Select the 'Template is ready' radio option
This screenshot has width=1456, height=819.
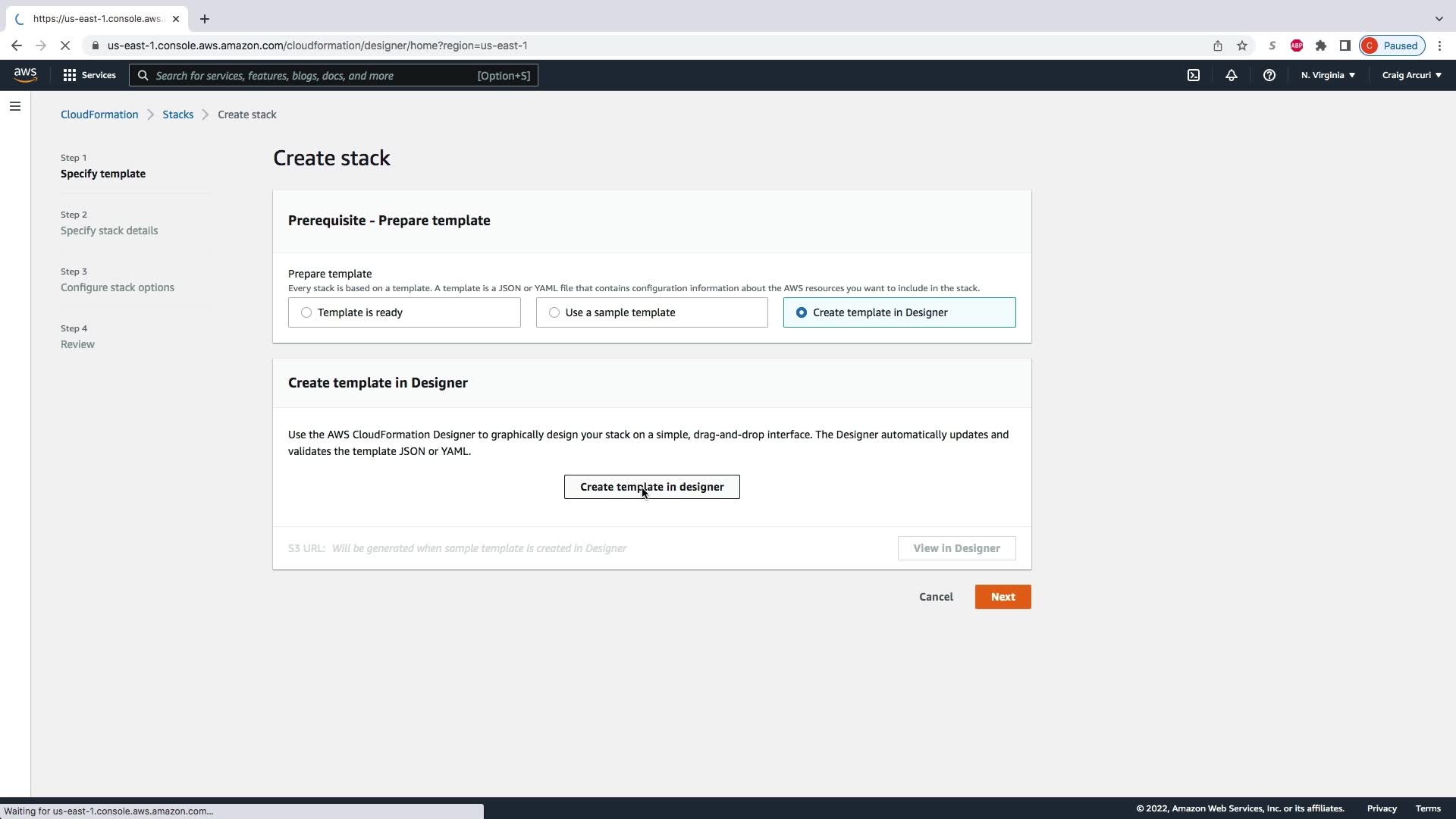306,312
